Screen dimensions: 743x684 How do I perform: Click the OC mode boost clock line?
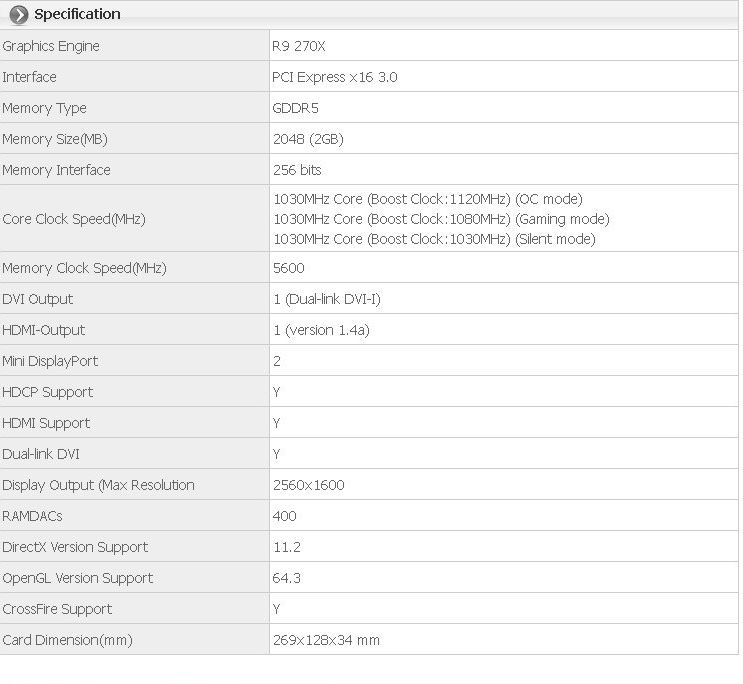click(428, 199)
